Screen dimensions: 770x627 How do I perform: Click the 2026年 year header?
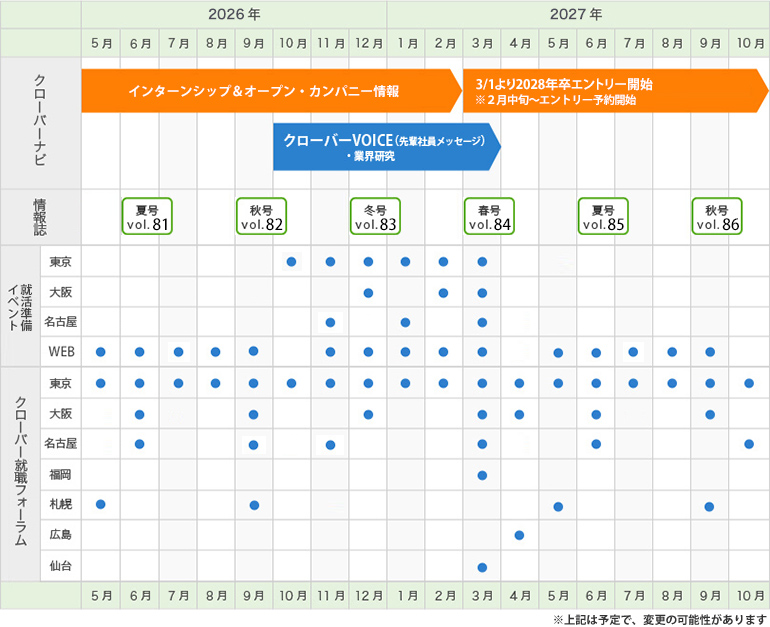(x=234, y=15)
